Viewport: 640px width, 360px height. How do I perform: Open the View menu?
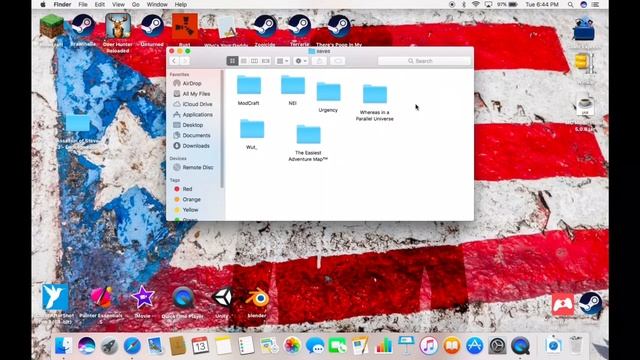pos(118,4)
